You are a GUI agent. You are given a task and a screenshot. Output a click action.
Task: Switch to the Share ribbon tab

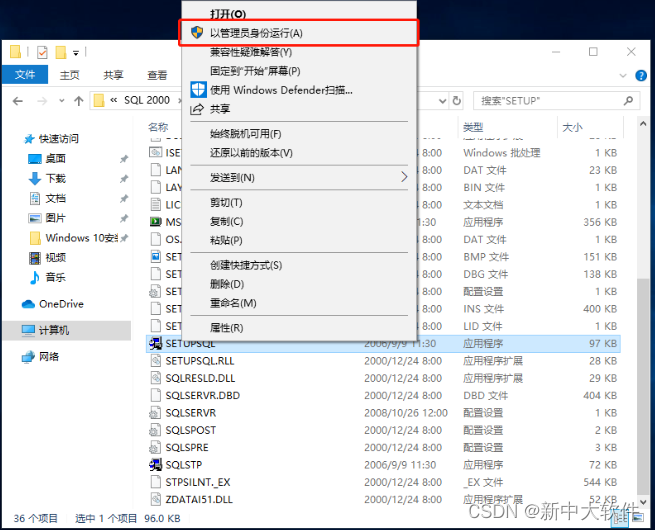[x=113, y=75]
